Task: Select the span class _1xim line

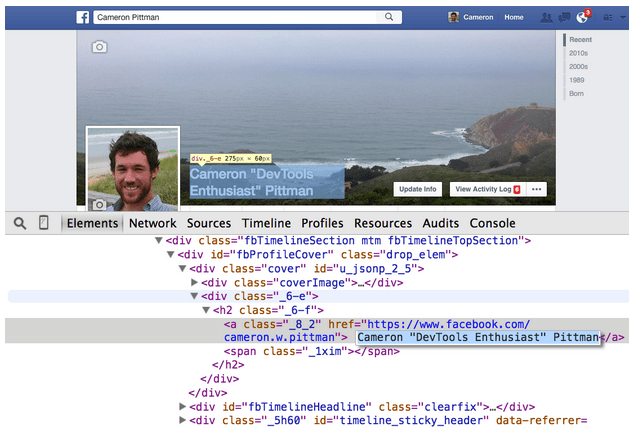Action: [x=312, y=351]
